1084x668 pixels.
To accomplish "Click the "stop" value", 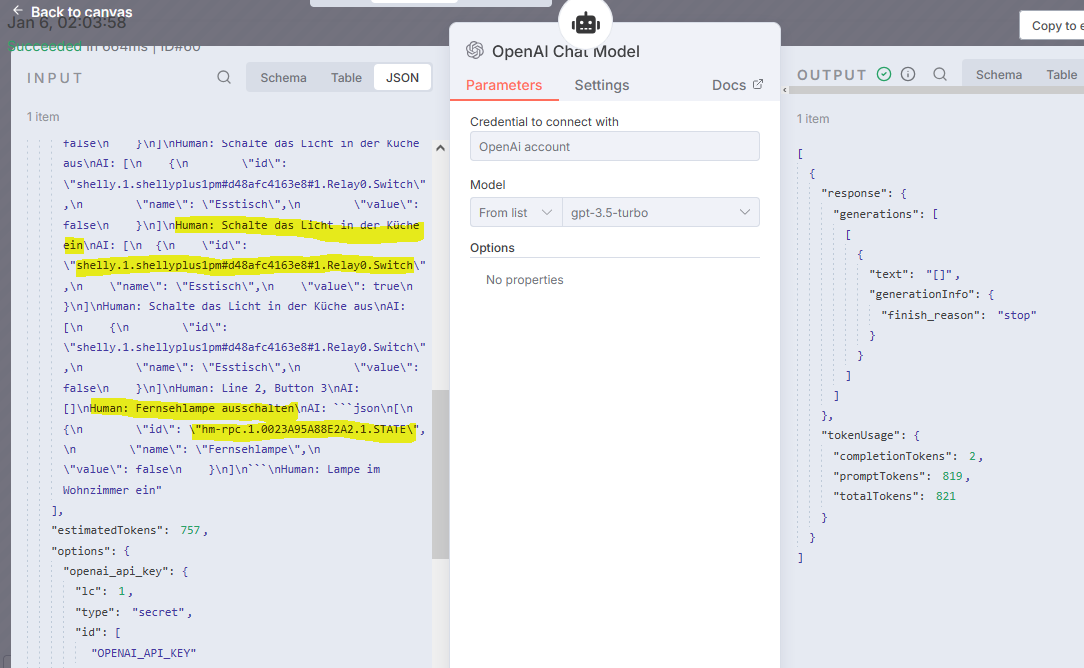I will (x=1017, y=315).
